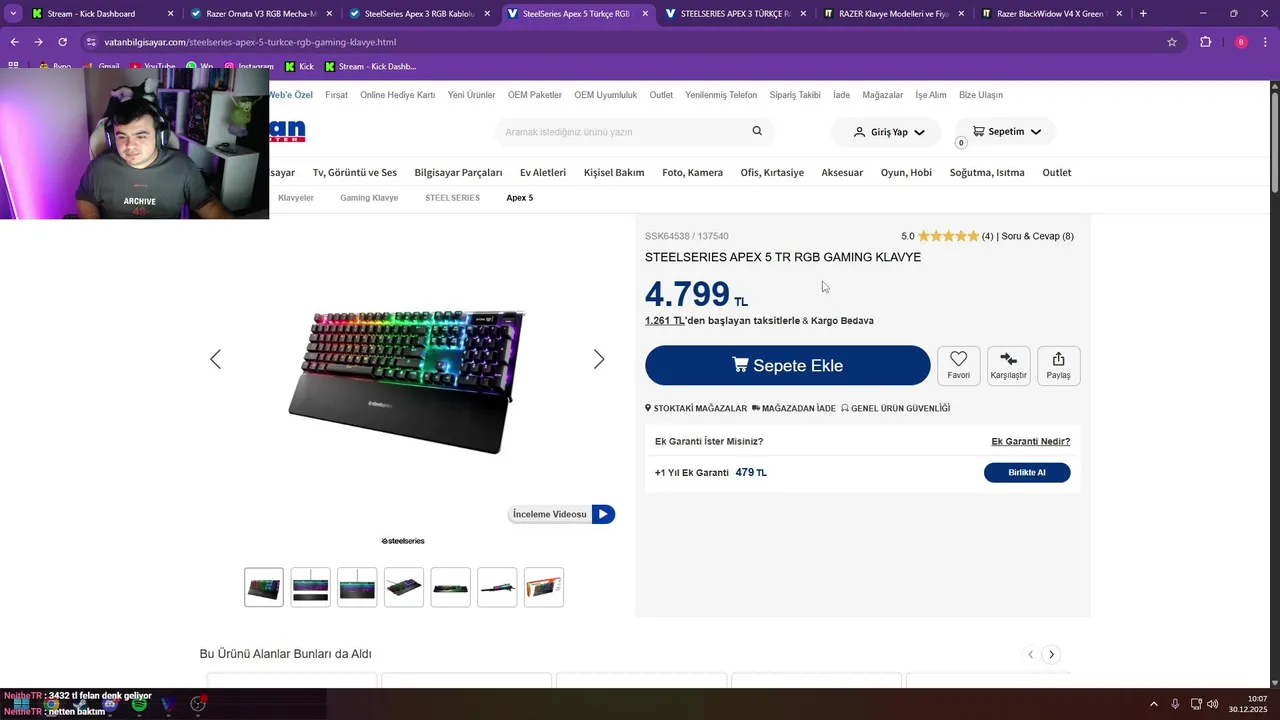This screenshot has width=1280, height=720.
Task: Add warranty with Birlikte Al button
Action: [x=1027, y=472]
